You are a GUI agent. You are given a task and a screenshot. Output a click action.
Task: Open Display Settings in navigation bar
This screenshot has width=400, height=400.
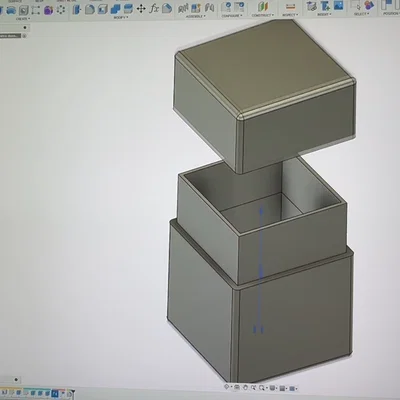tap(273, 388)
